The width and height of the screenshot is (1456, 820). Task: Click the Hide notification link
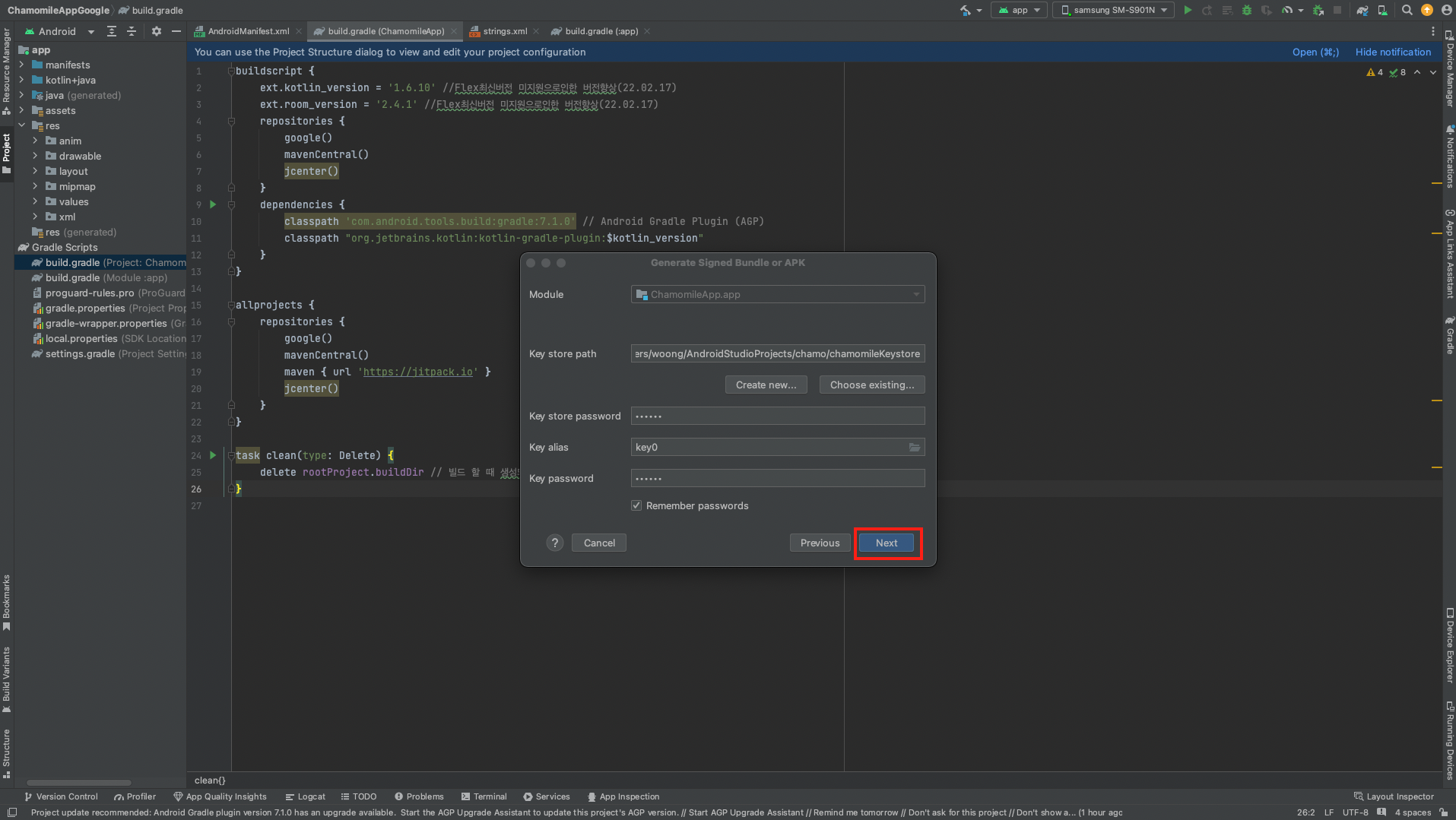(x=1393, y=52)
